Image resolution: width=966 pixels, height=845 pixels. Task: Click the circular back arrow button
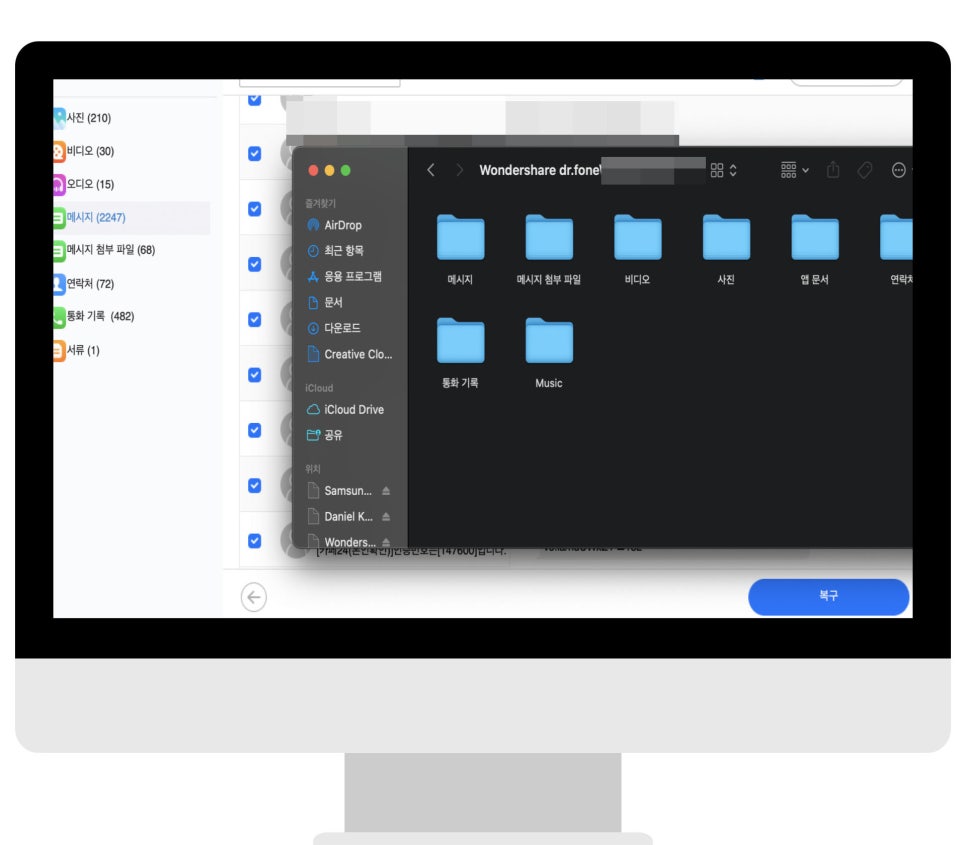[x=254, y=597]
